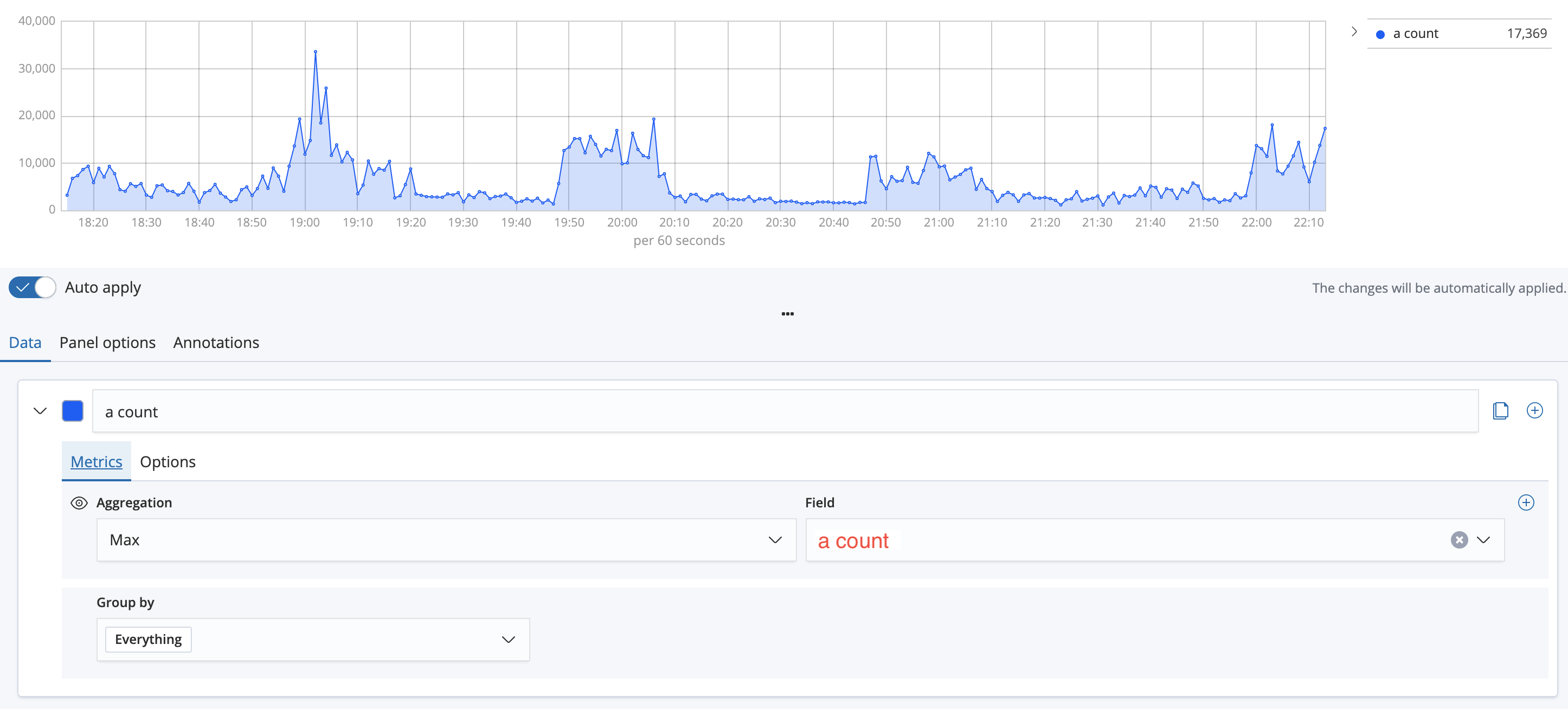Viewport: 1568px width, 709px height.
Task: Open the Max aggregation dropdown
Action: [446, 540]
